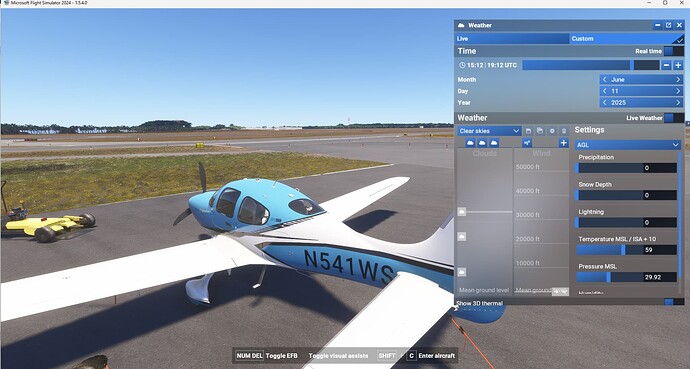Go to previous month before June

[x=605, y=80]
